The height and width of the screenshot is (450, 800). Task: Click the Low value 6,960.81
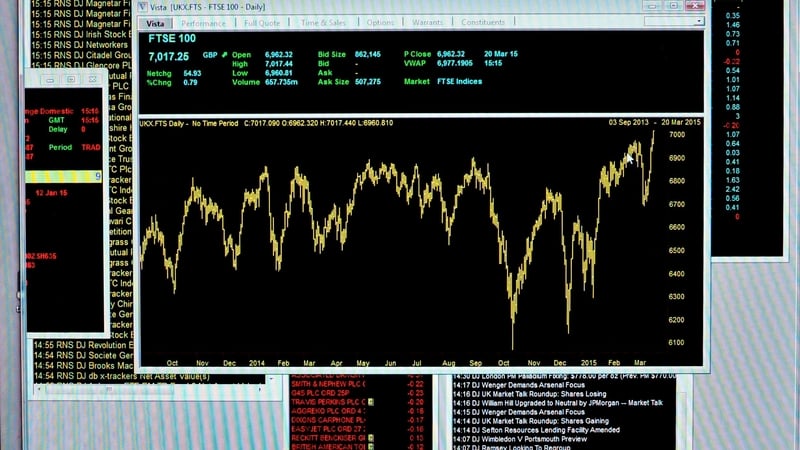tap(279, 73)
